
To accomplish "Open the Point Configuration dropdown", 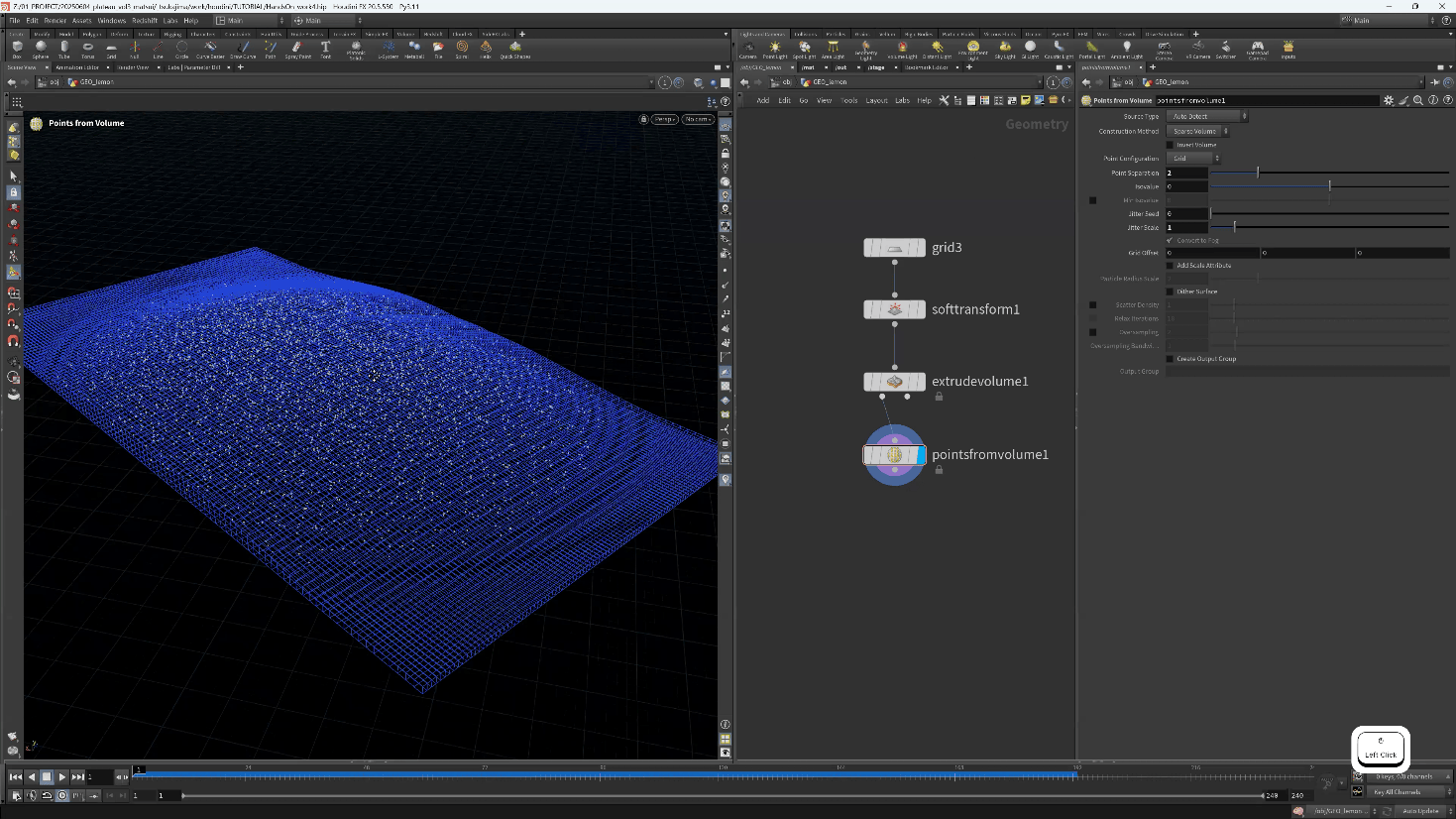I will (x=1193, y=159).
